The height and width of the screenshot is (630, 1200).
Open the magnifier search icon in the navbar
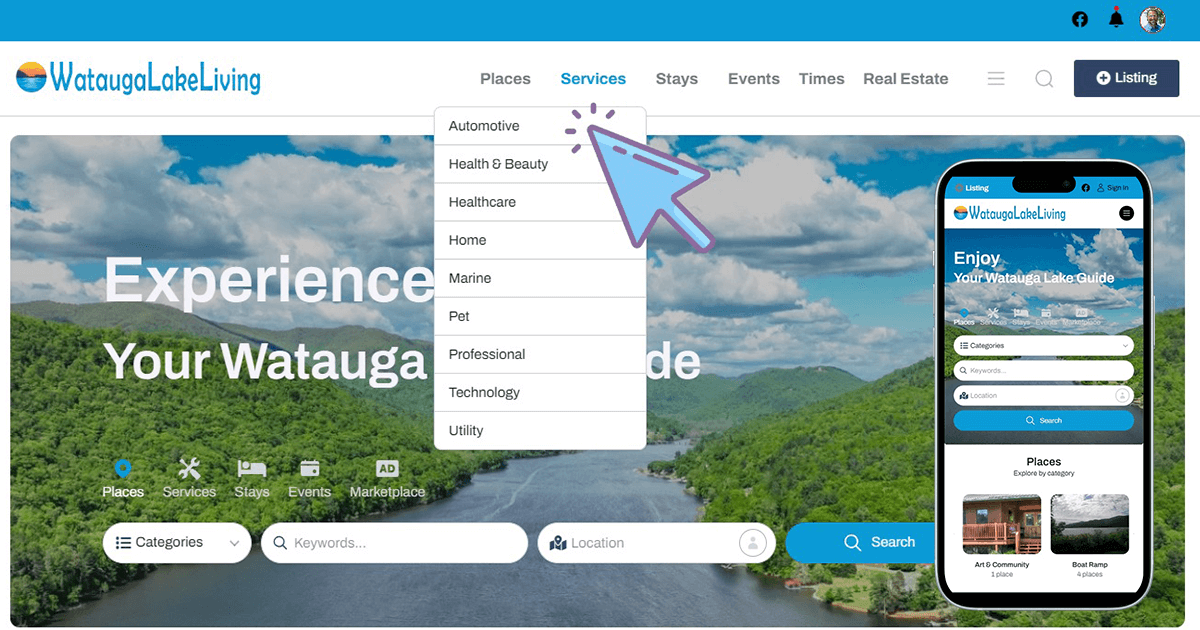coord(1044,78)
